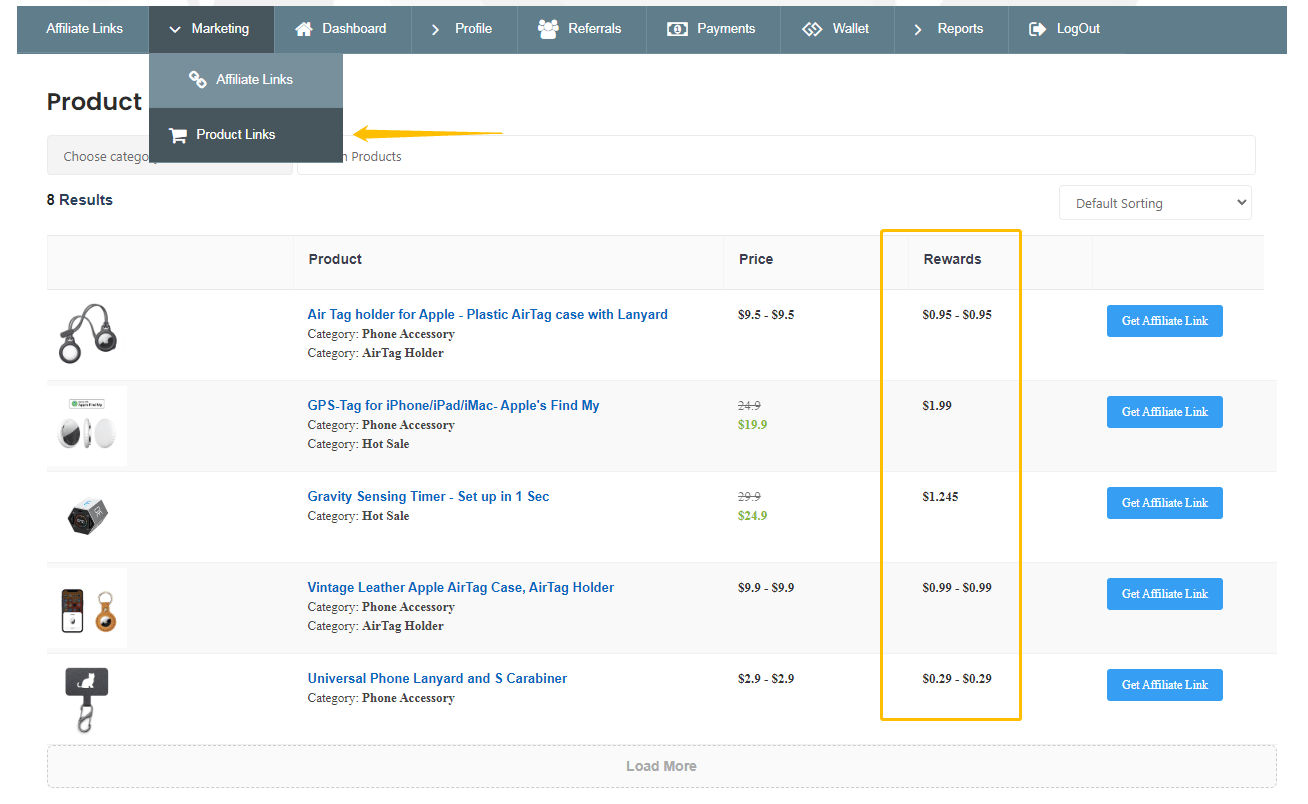Click the Wallet diamond icon

(x=812, y=29)
